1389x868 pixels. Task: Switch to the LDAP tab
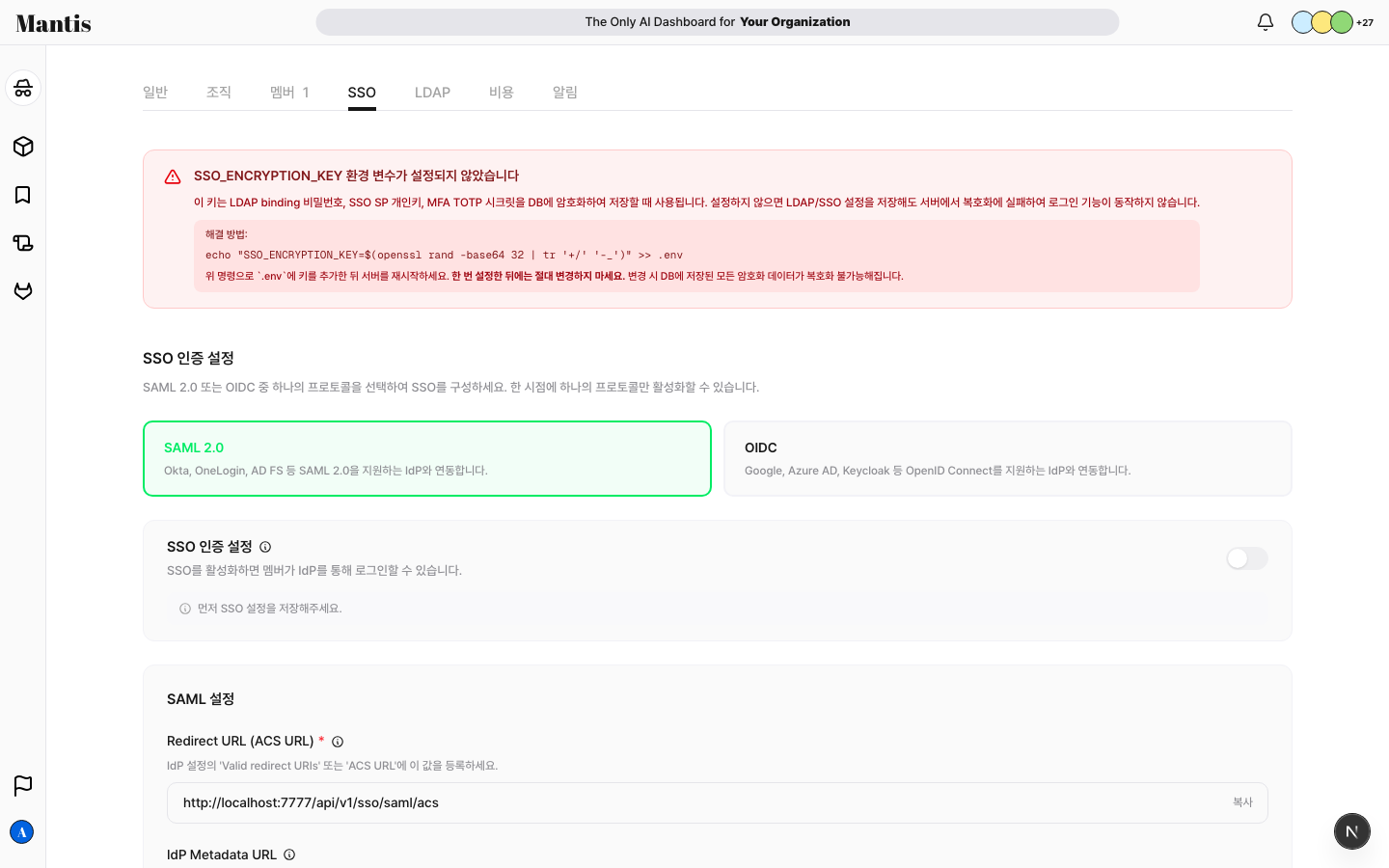[x=432, y=93]
